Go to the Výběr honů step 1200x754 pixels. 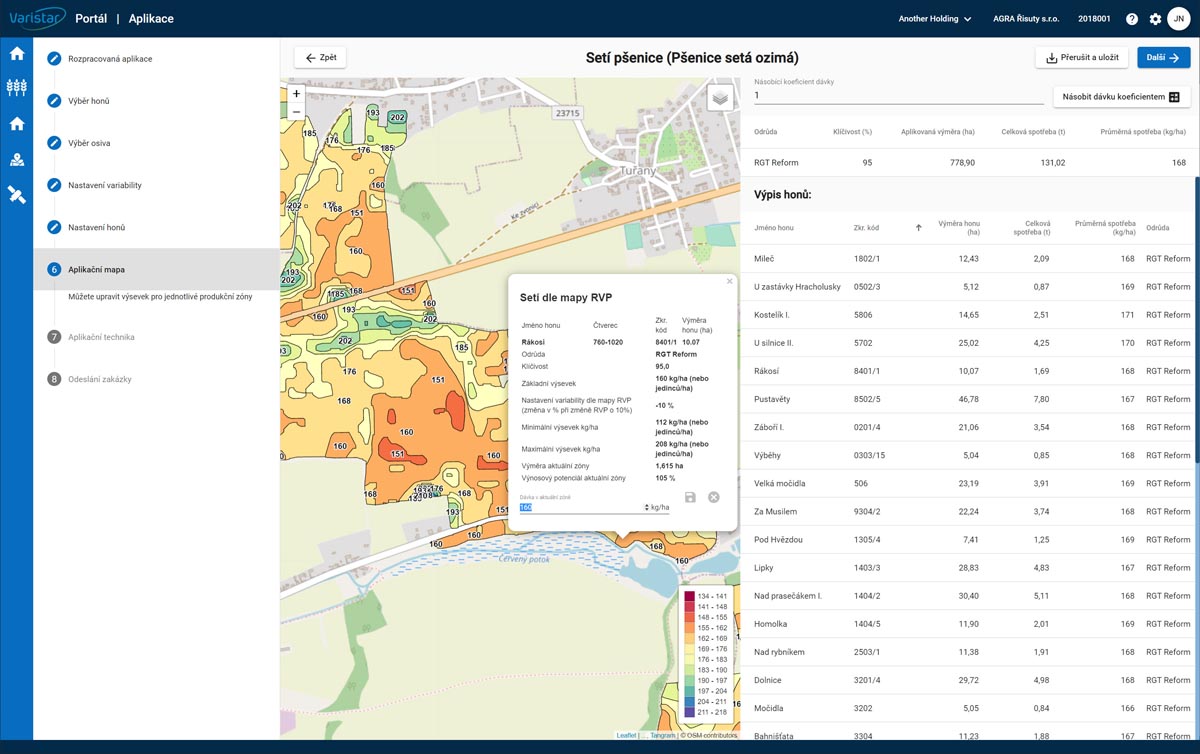[88, 101]
